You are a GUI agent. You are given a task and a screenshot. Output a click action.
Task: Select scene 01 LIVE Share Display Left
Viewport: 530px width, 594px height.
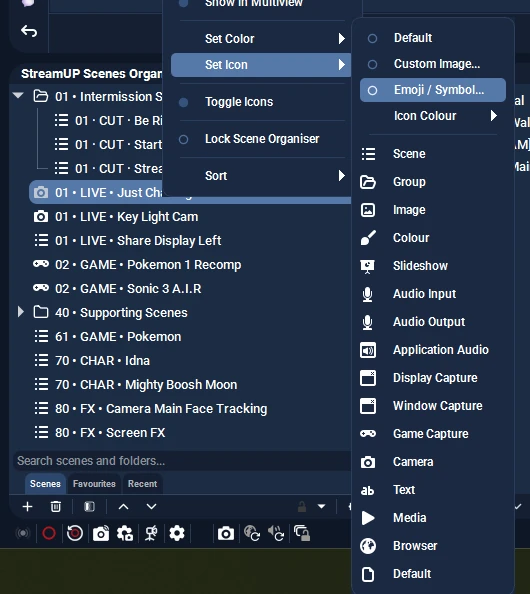(x=189, y=241)
